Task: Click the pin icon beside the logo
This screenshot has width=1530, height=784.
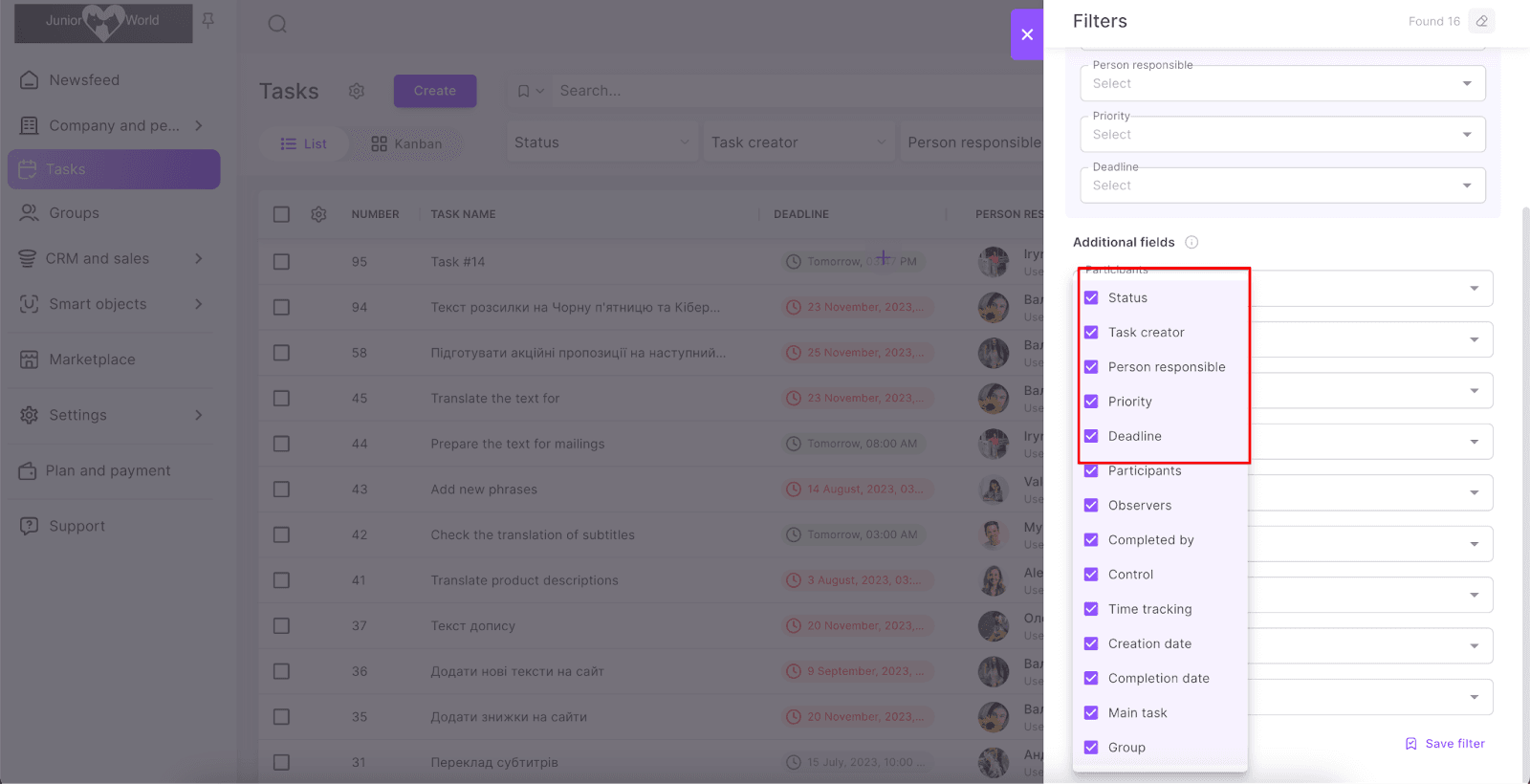Action: point(208,20)
